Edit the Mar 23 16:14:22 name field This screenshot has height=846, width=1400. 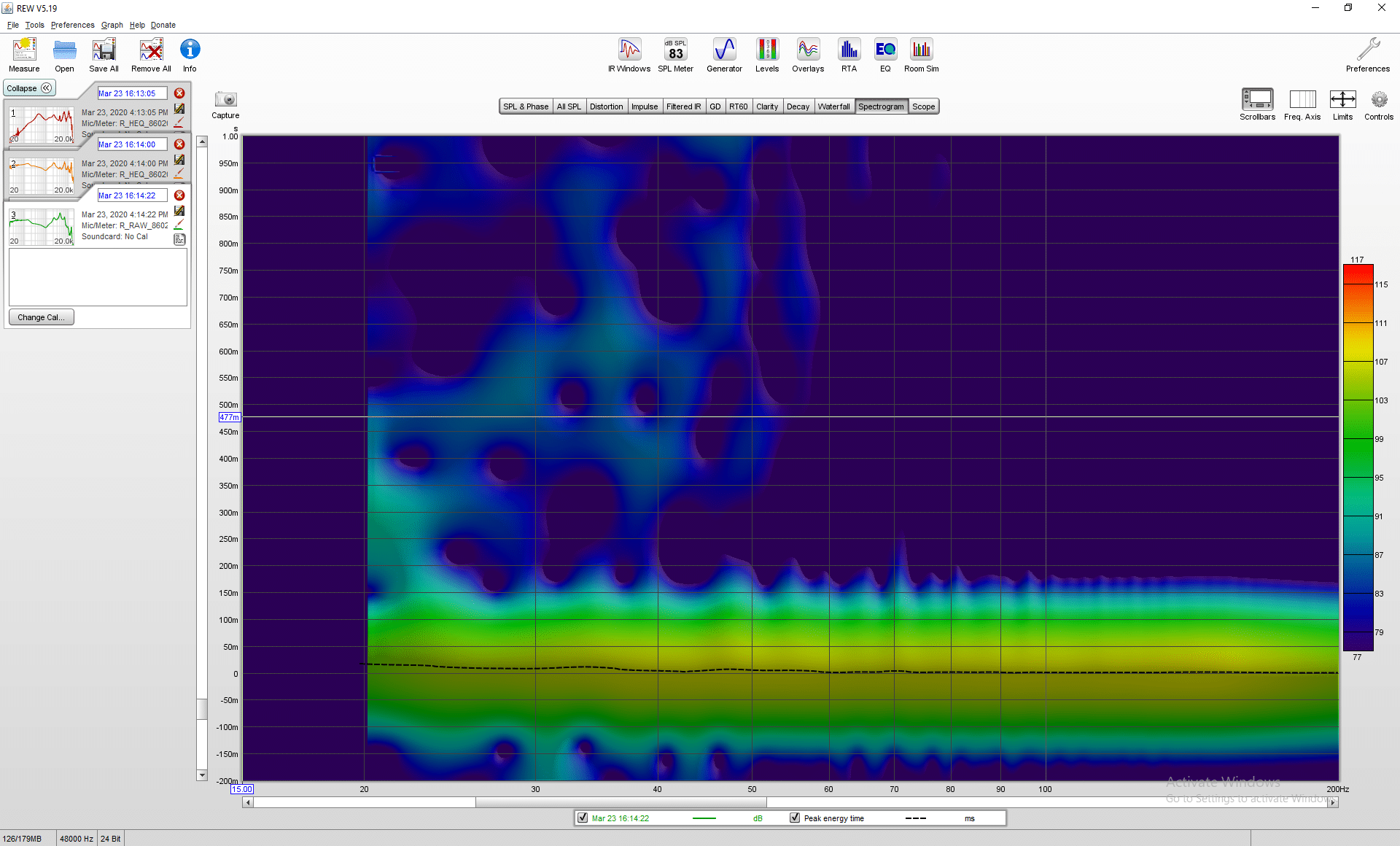pyautogui.click(x=132, y=195)
